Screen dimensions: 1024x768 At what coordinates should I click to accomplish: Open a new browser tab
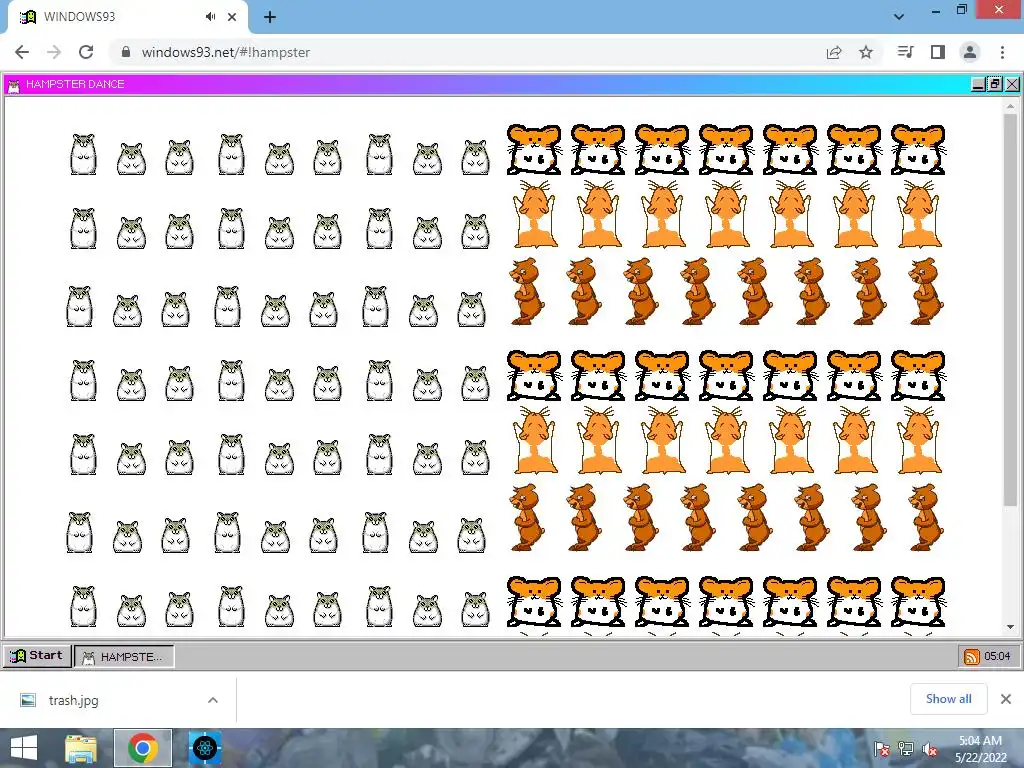click(x=270, y=17)
